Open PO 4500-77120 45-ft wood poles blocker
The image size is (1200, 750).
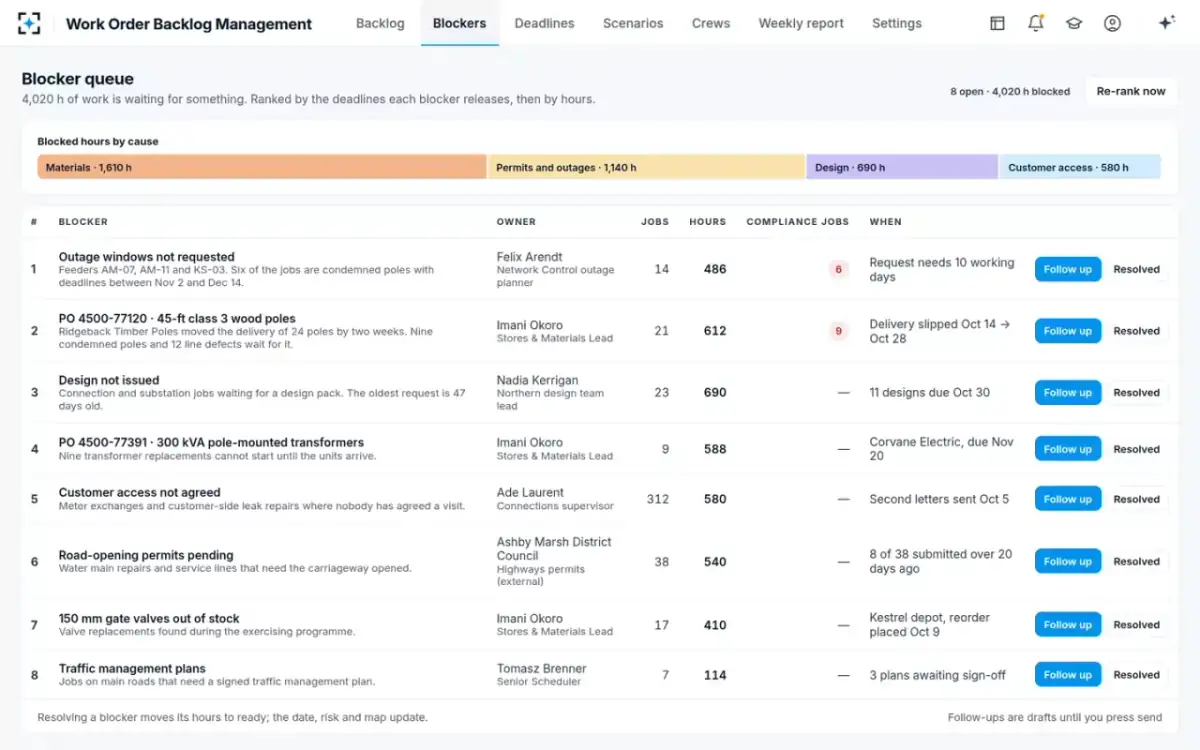coord(177,319)
